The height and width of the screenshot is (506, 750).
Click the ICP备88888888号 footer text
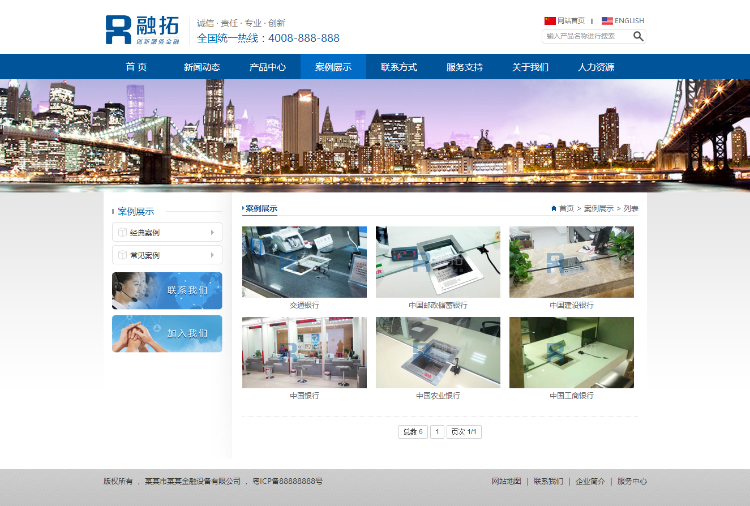tap(287, 481)
